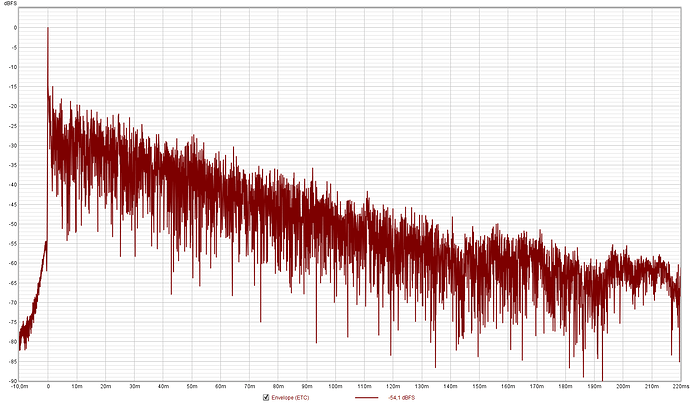The height and width of the screenshot is (406, 690).
Task: Click the 150m tick on time axis
Action: pos(479,386)
